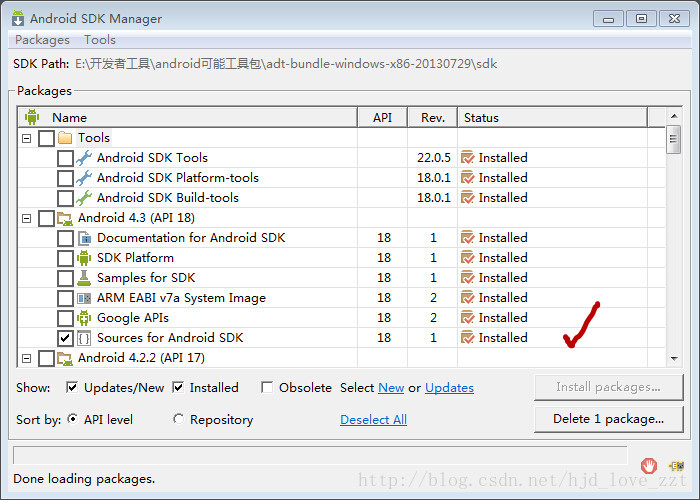Click the wrench icon of Android SDK Tools
The width and height of the screenshot is (700, 500).
pyautogui.click(x=84, y=158)
